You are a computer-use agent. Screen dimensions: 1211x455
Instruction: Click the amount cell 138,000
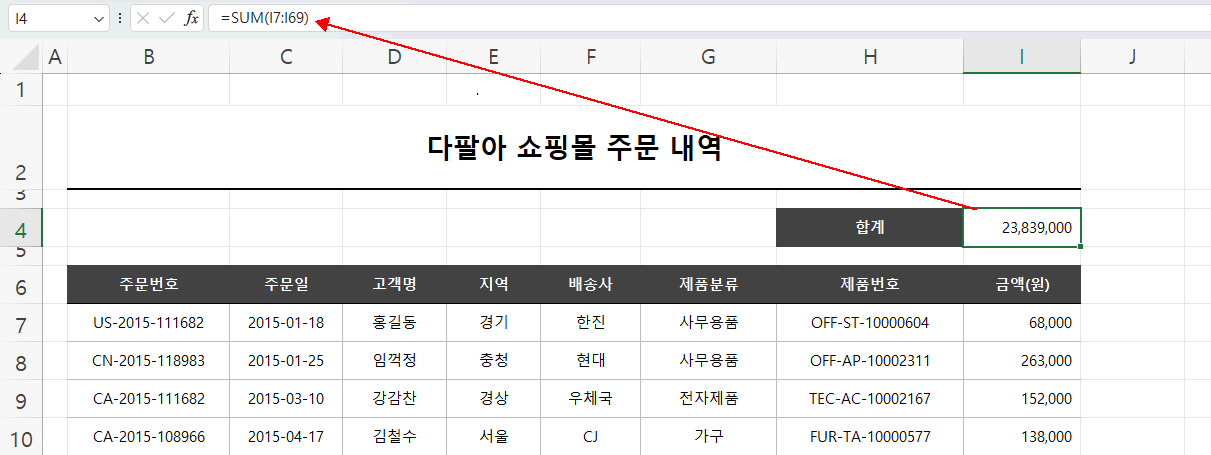pos(1022,437)
